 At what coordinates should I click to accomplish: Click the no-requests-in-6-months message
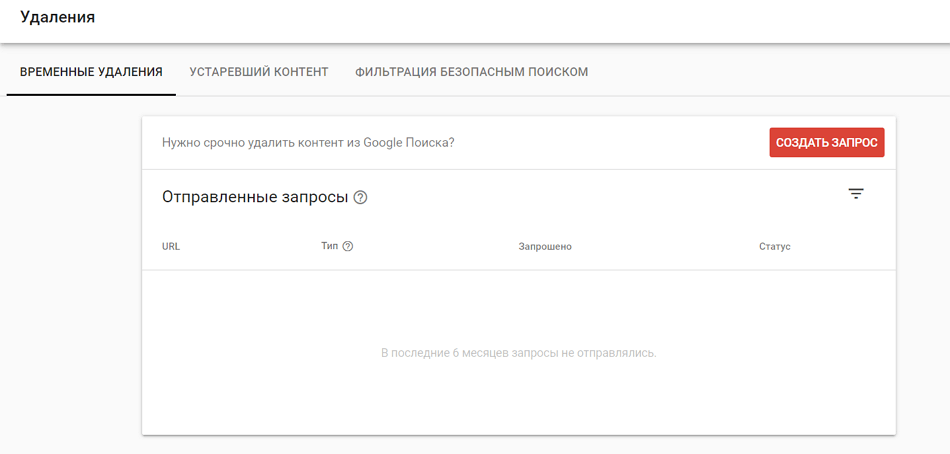pyautogui.click(x=518, y=353)
